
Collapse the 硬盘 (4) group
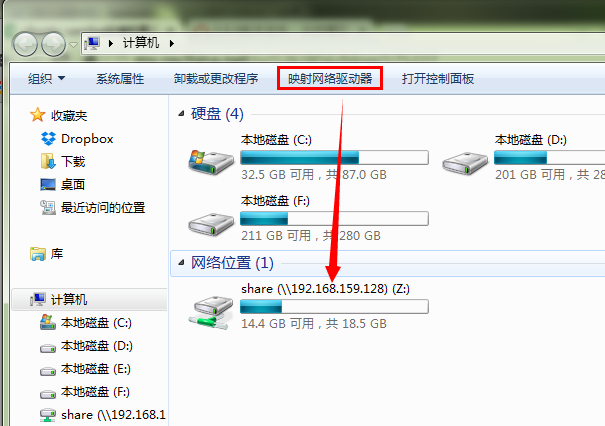[x=181, y=113]
